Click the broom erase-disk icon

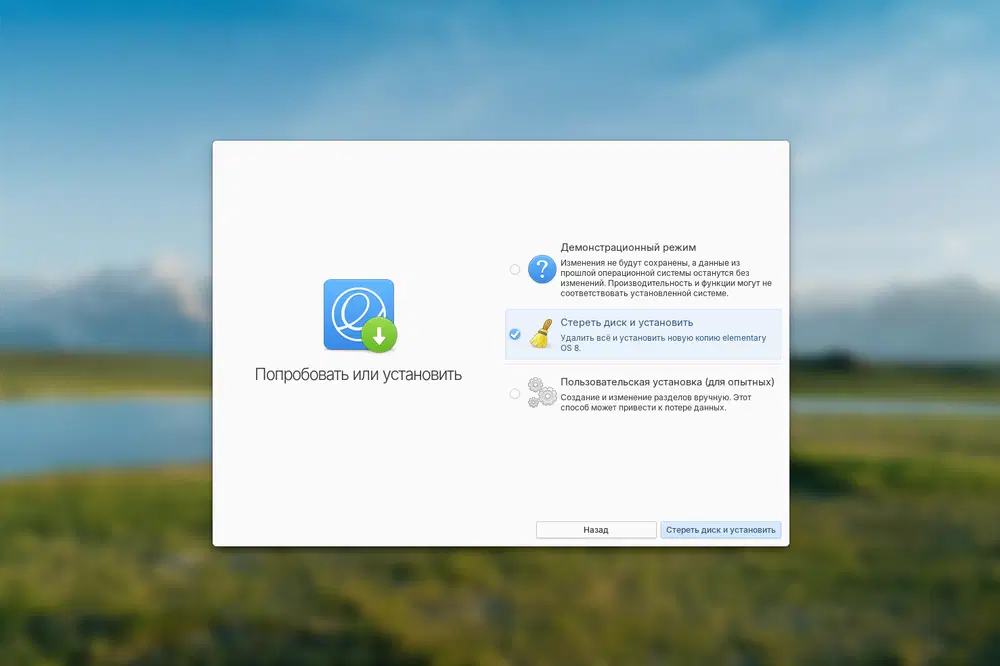[x=541, y=334]
